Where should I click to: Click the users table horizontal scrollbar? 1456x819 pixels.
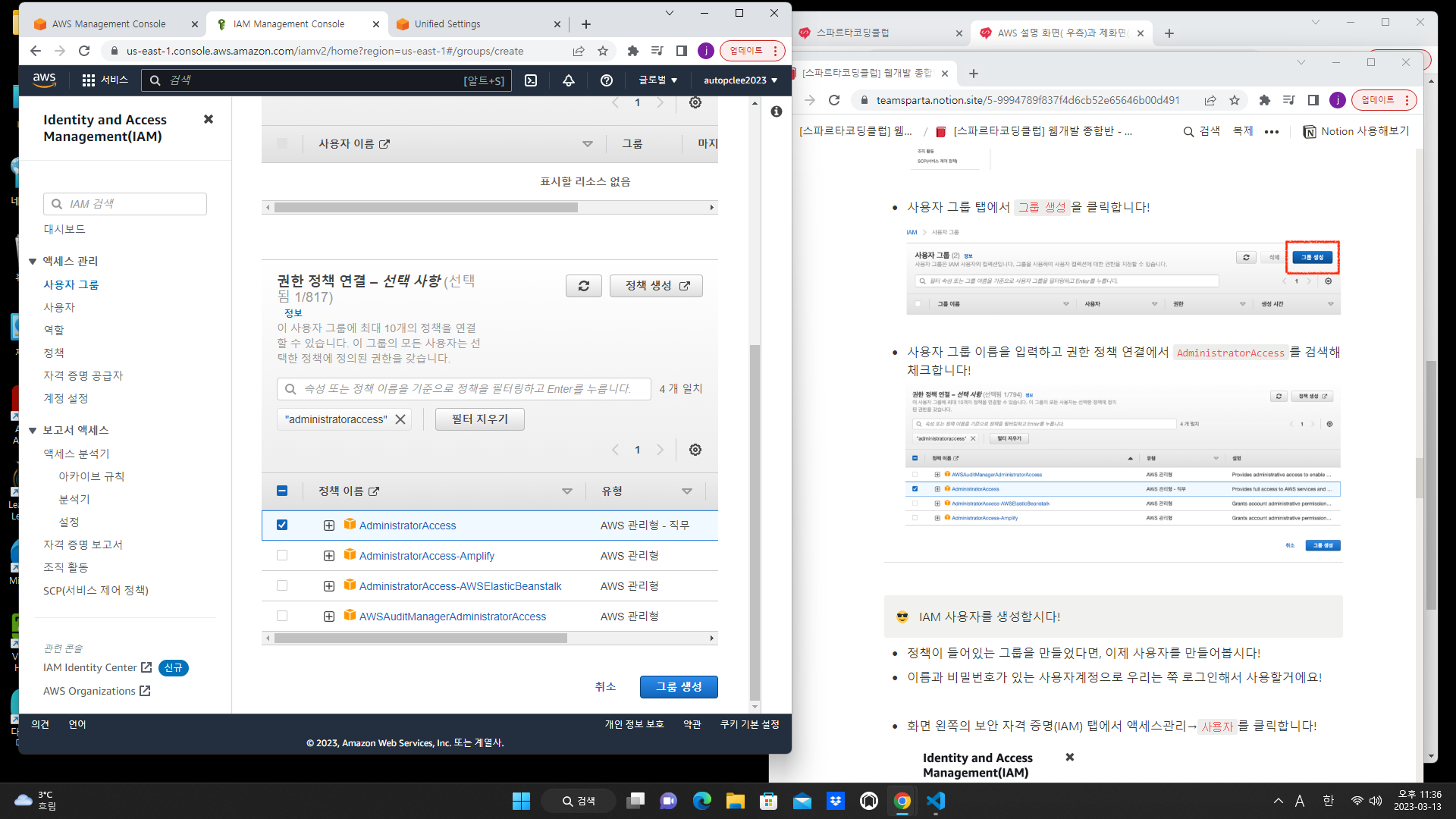(x=426, y=208)
